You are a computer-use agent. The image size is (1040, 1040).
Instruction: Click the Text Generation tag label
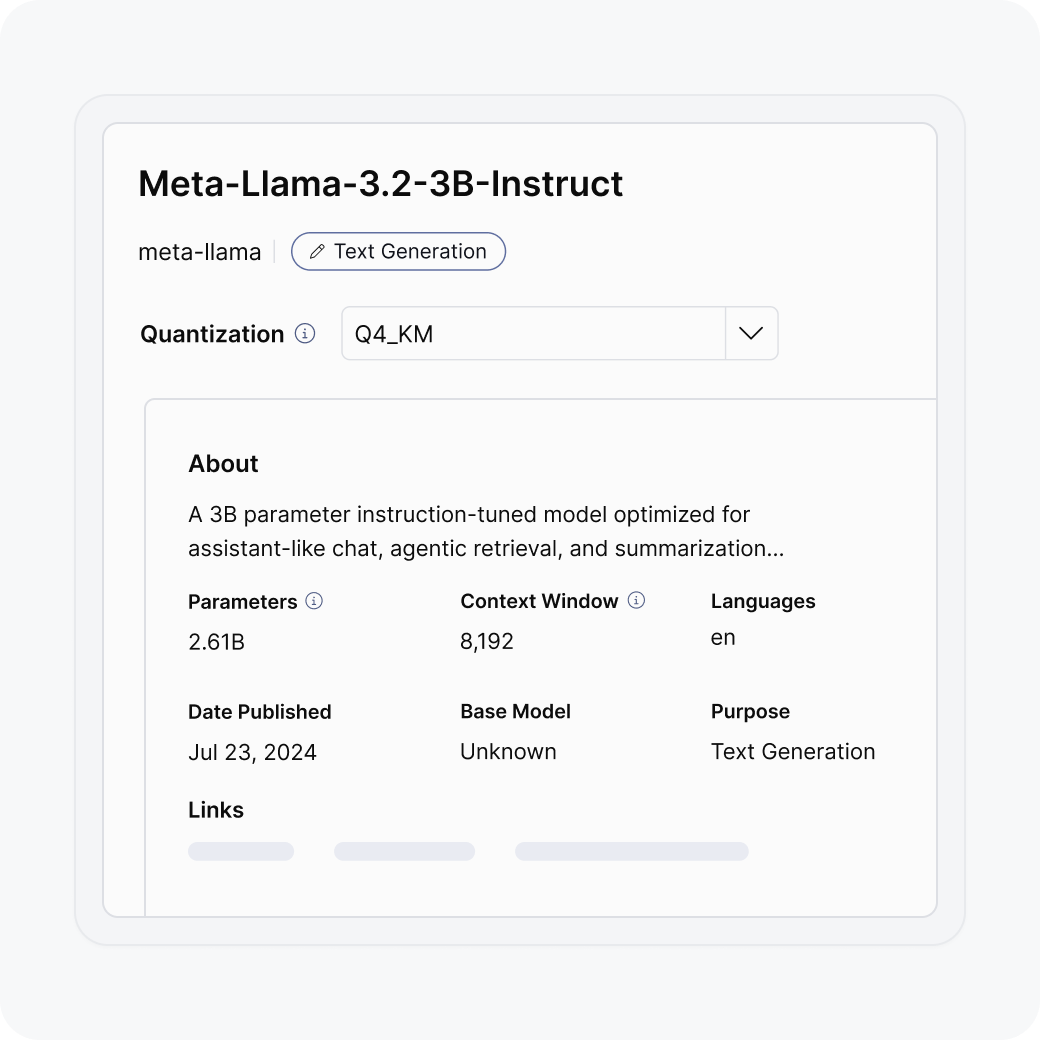(410, 252)
